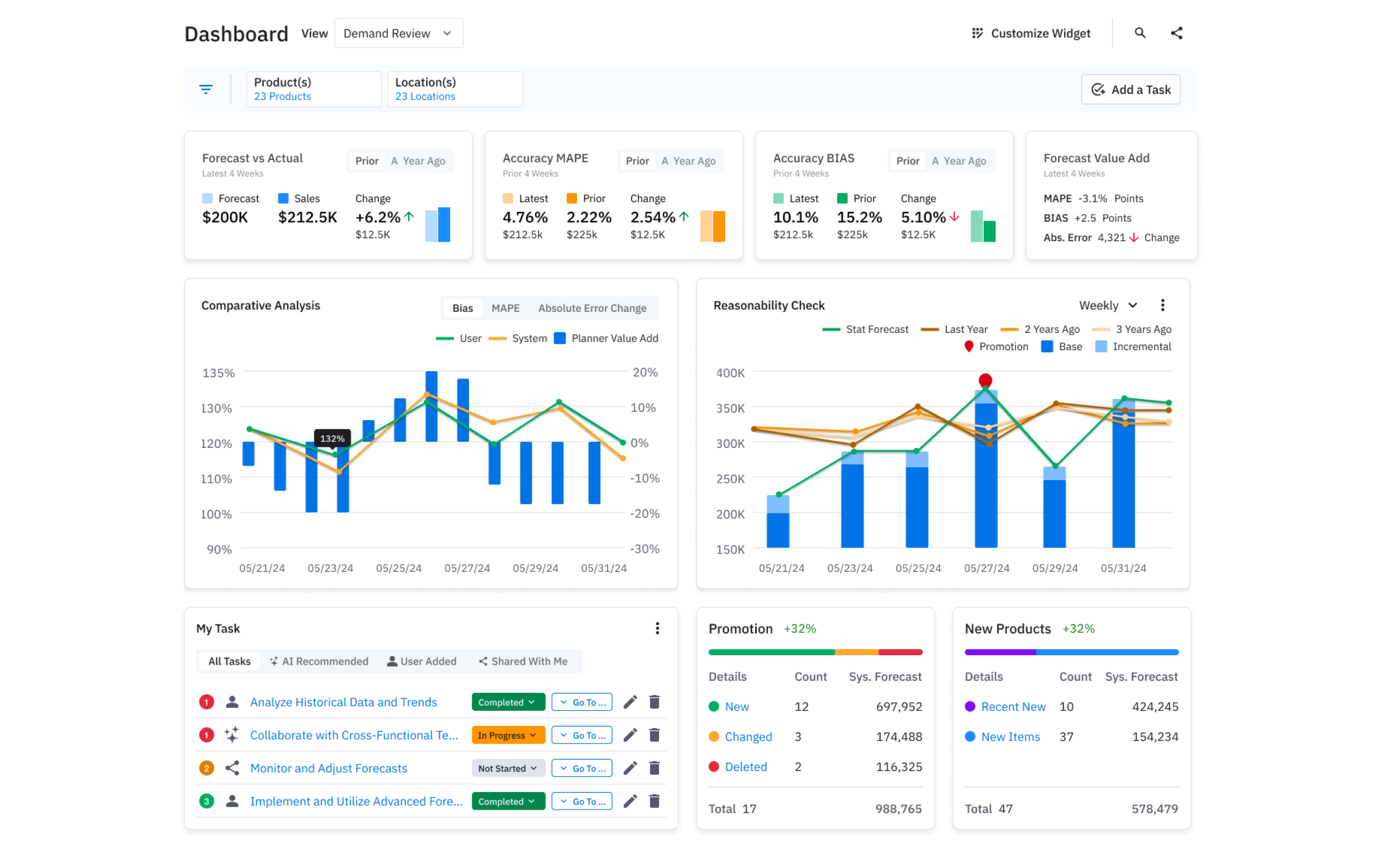Click the red promotion marker on chart

(x=985, y=380)
